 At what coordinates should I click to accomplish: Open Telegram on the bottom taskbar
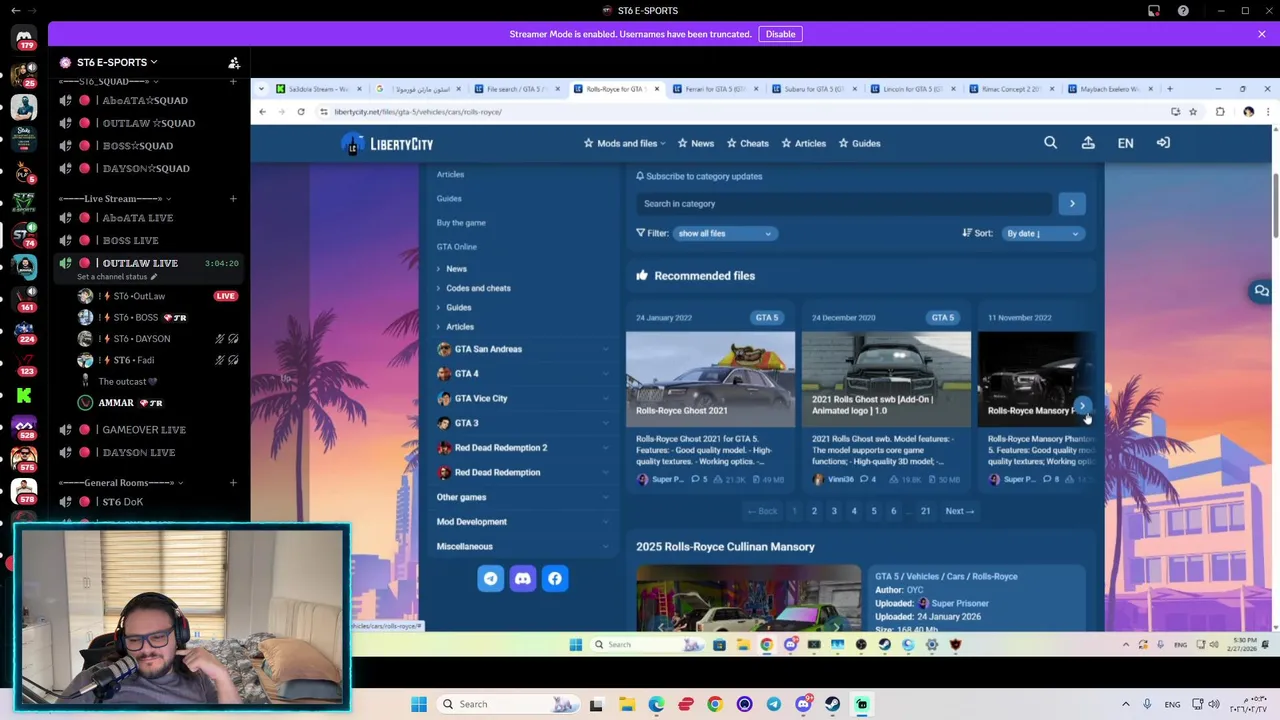pos(774,704)
